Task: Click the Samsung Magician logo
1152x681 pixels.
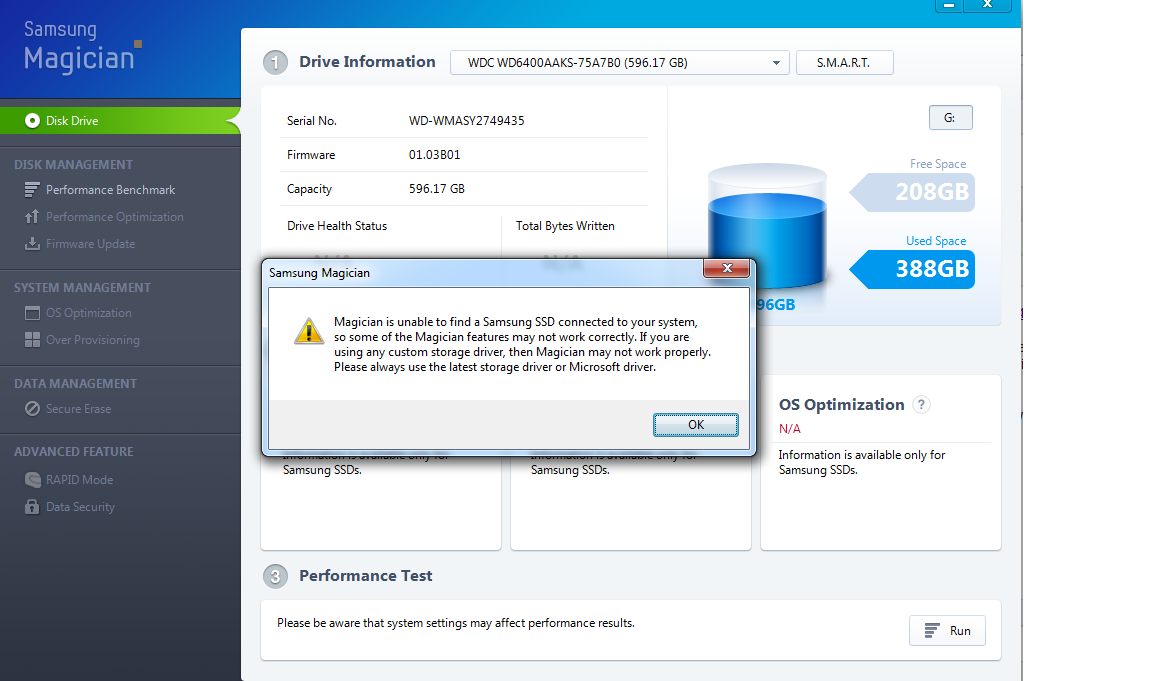Action: tap(82, 47)
